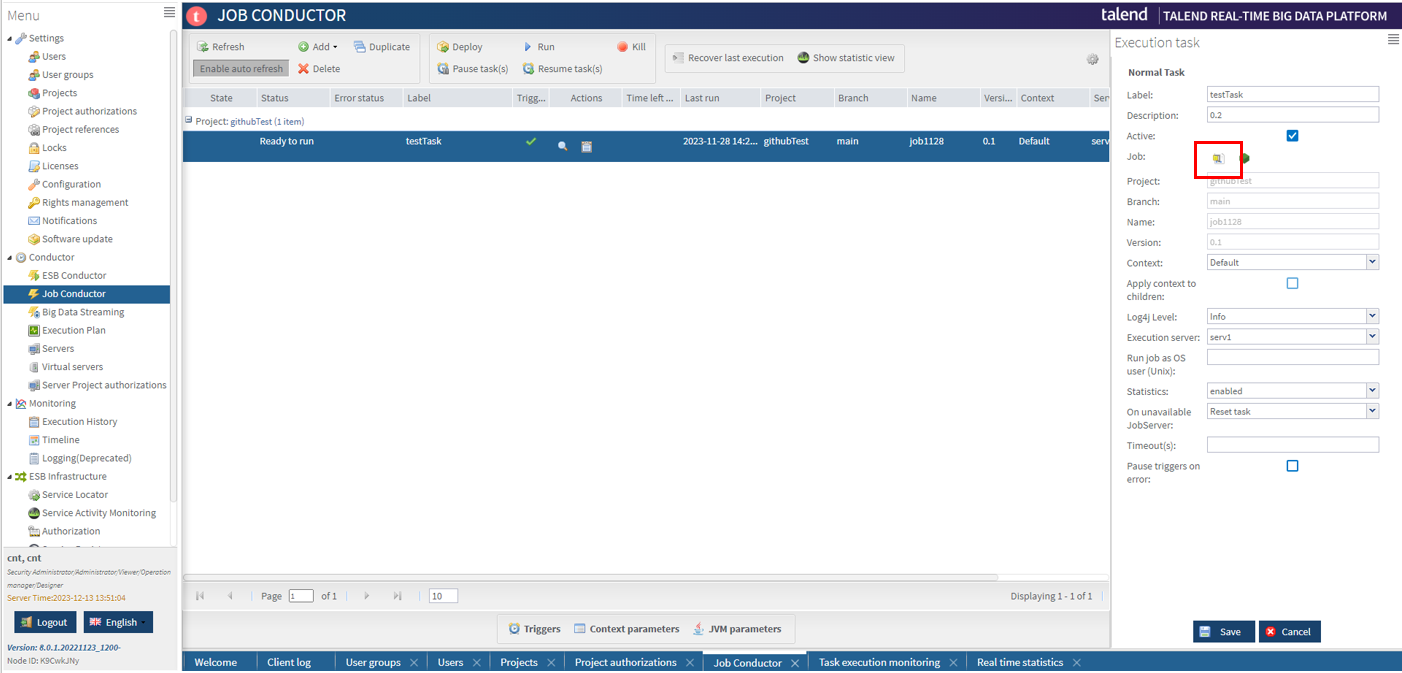Switch to the Client log tab
Screen dimensions: 1402x673
289,662
